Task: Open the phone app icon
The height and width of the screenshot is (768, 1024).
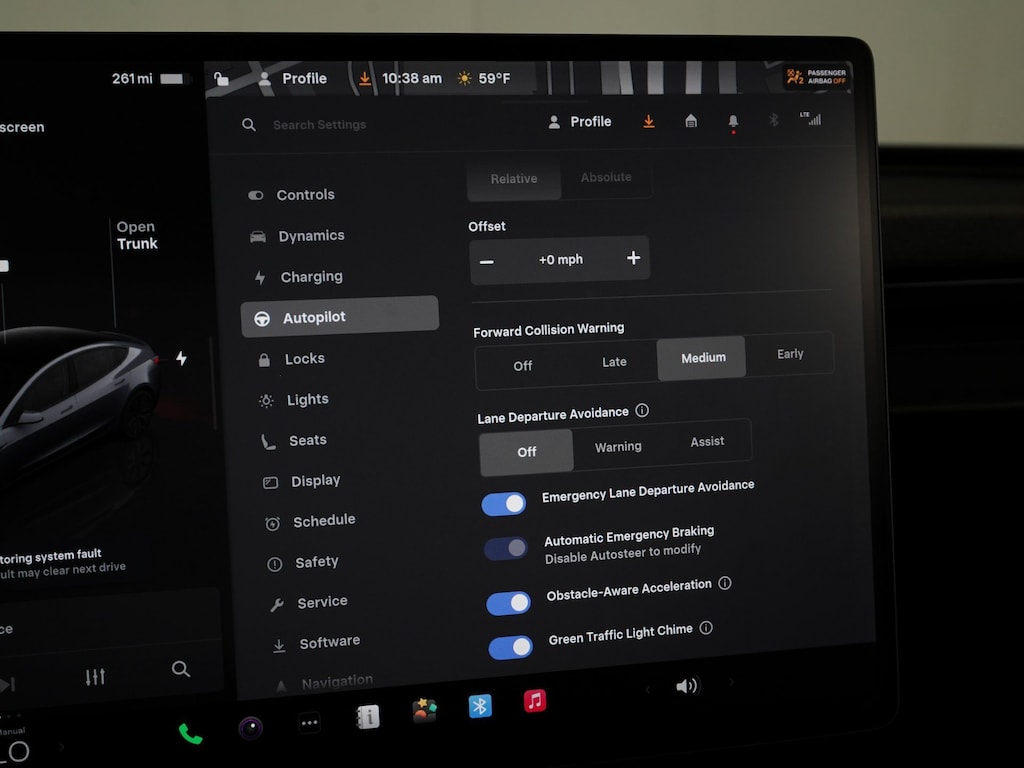Action: pos(190,734)
